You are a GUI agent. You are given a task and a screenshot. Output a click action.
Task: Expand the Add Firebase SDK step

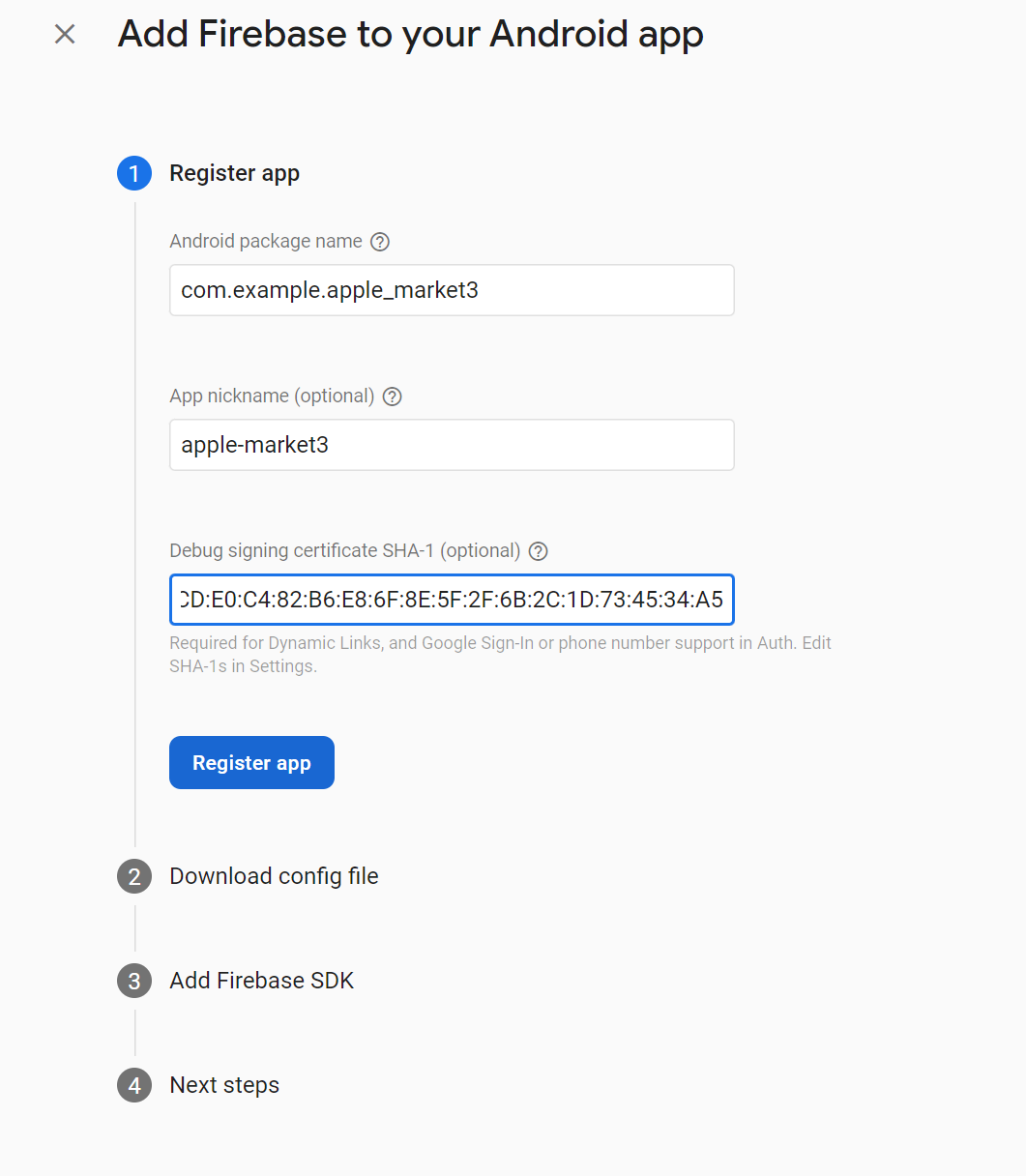tap(262, 981)
